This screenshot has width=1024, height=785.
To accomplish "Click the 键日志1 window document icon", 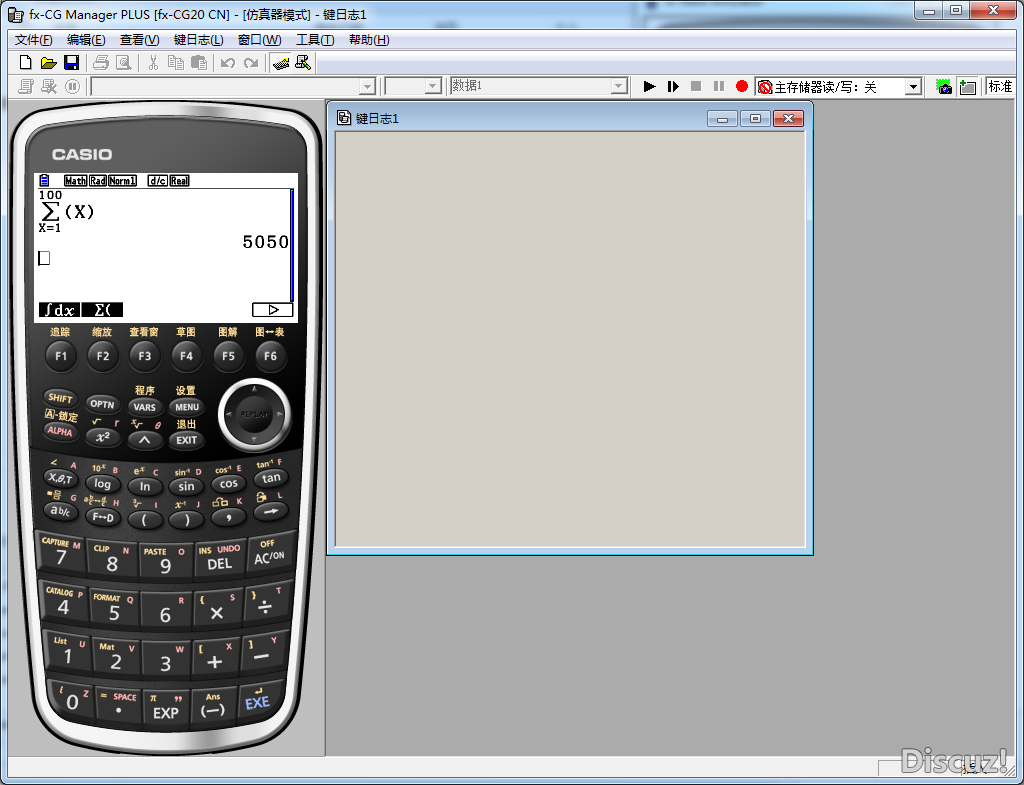I will [344, 118].
